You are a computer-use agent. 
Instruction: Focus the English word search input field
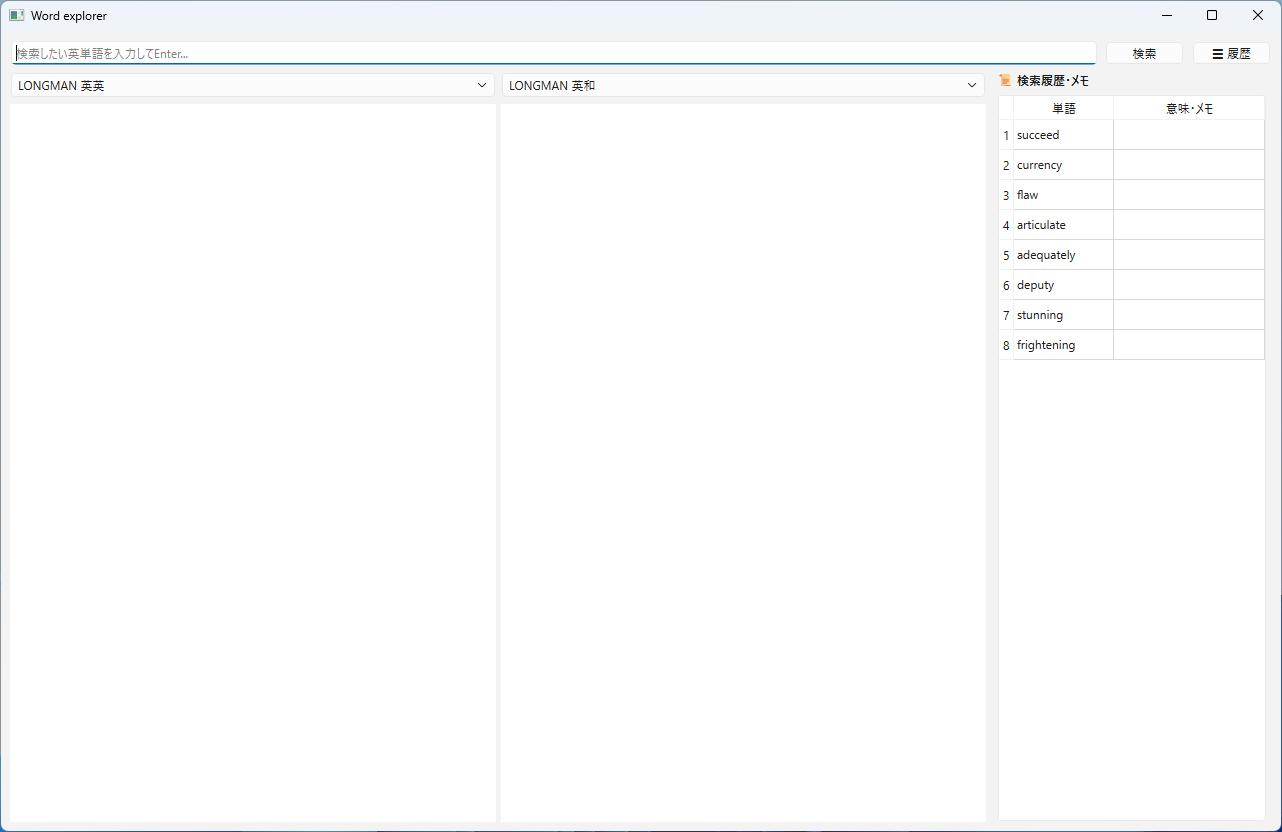pyautogui.click(x=554, y=53)
